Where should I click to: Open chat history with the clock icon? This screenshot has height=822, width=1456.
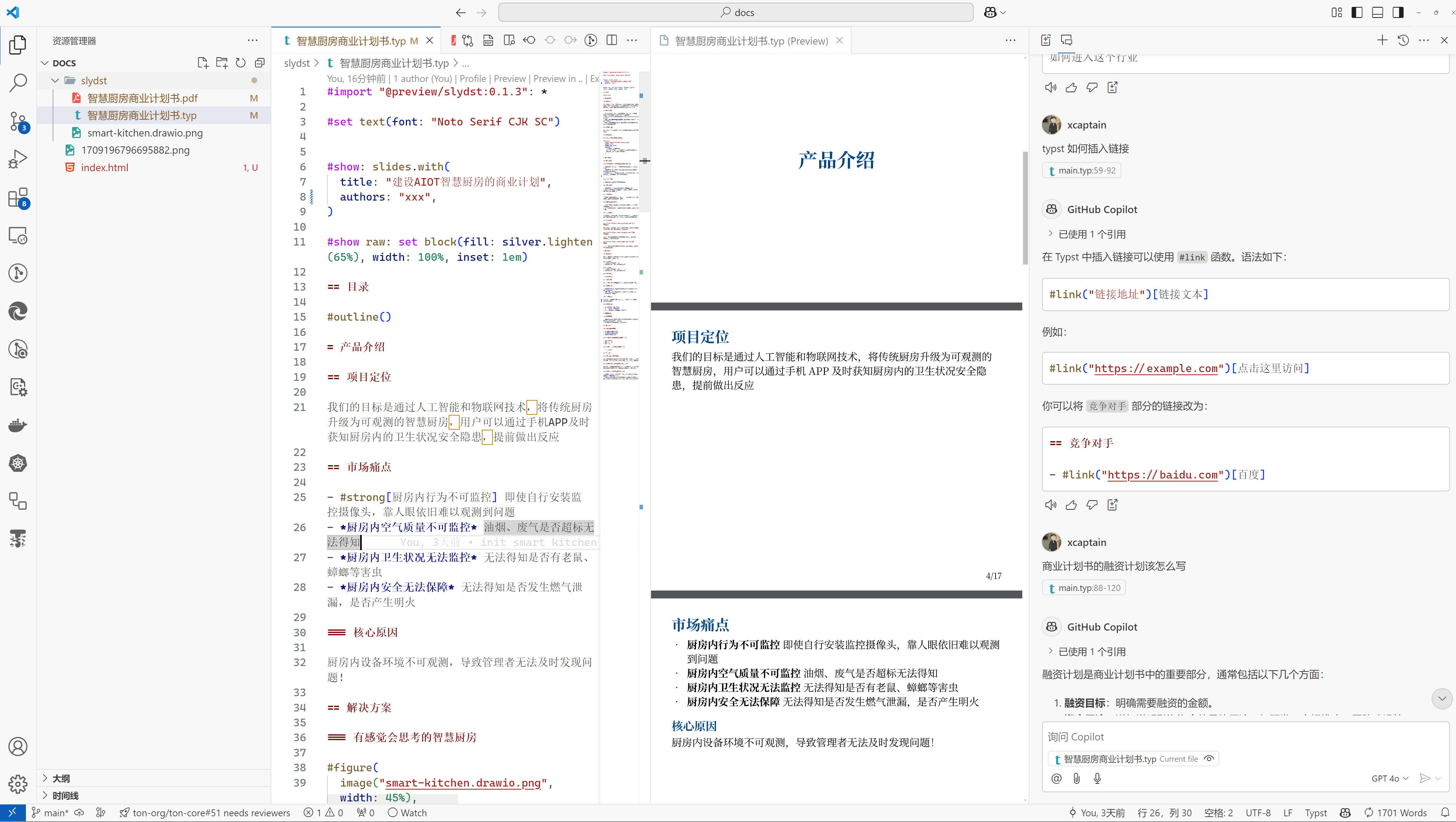point(1403,40)
